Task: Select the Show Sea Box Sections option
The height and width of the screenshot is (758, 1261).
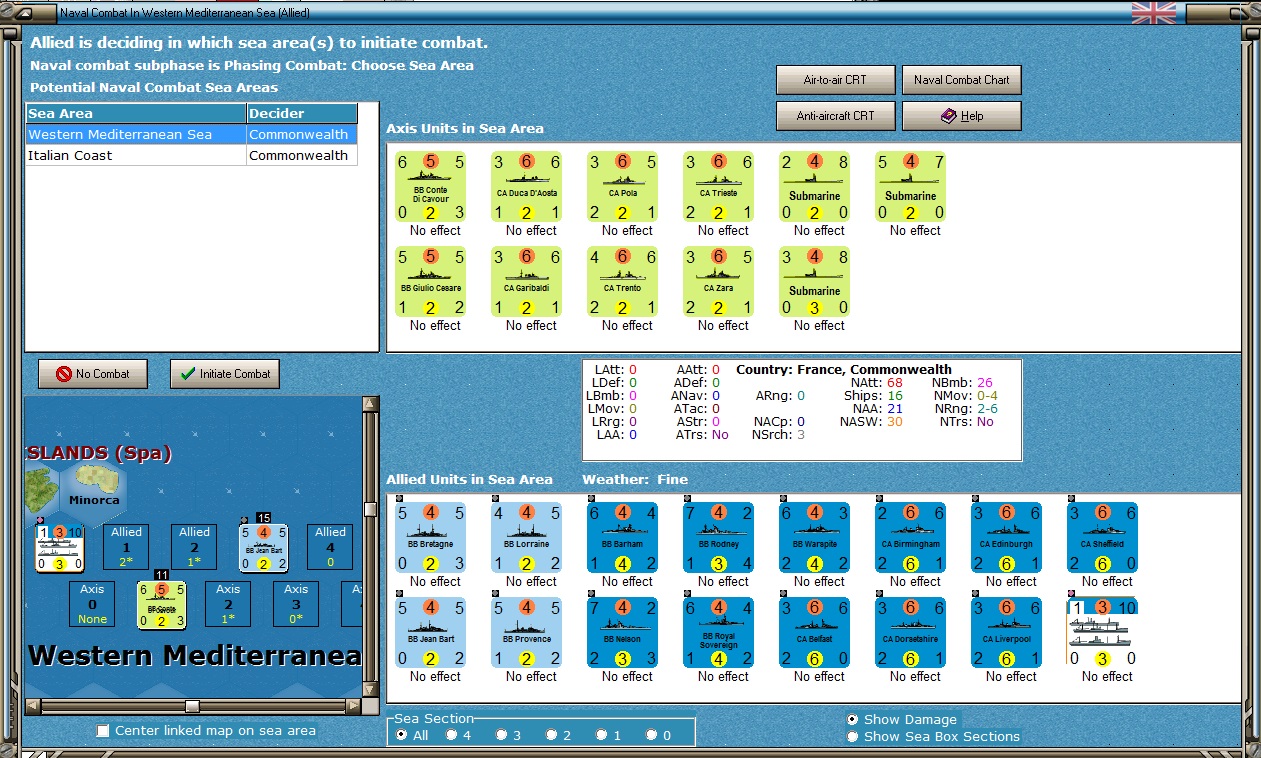Action: coord(852,737)
